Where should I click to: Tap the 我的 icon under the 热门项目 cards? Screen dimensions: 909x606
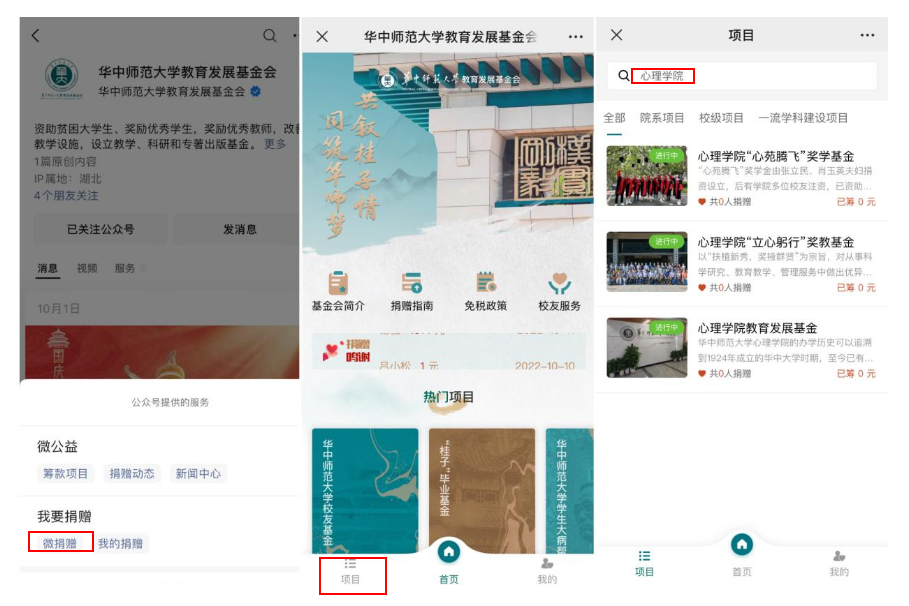coord(547,571)
